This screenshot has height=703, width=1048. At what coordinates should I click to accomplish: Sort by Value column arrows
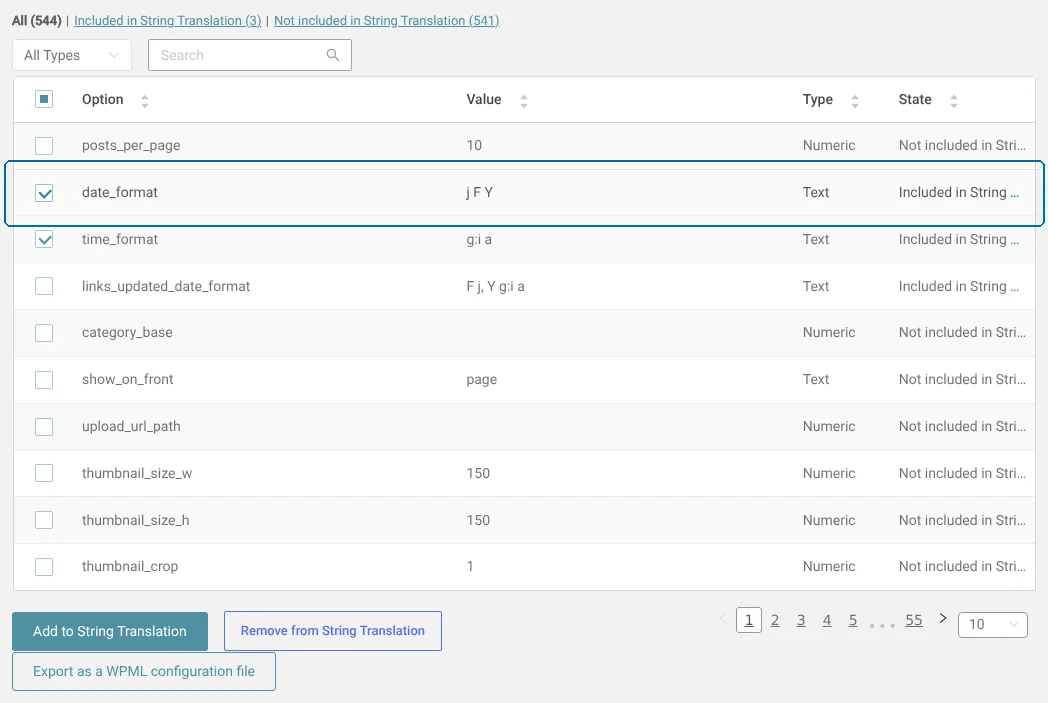pyautogui.click(x=523, y=101)
